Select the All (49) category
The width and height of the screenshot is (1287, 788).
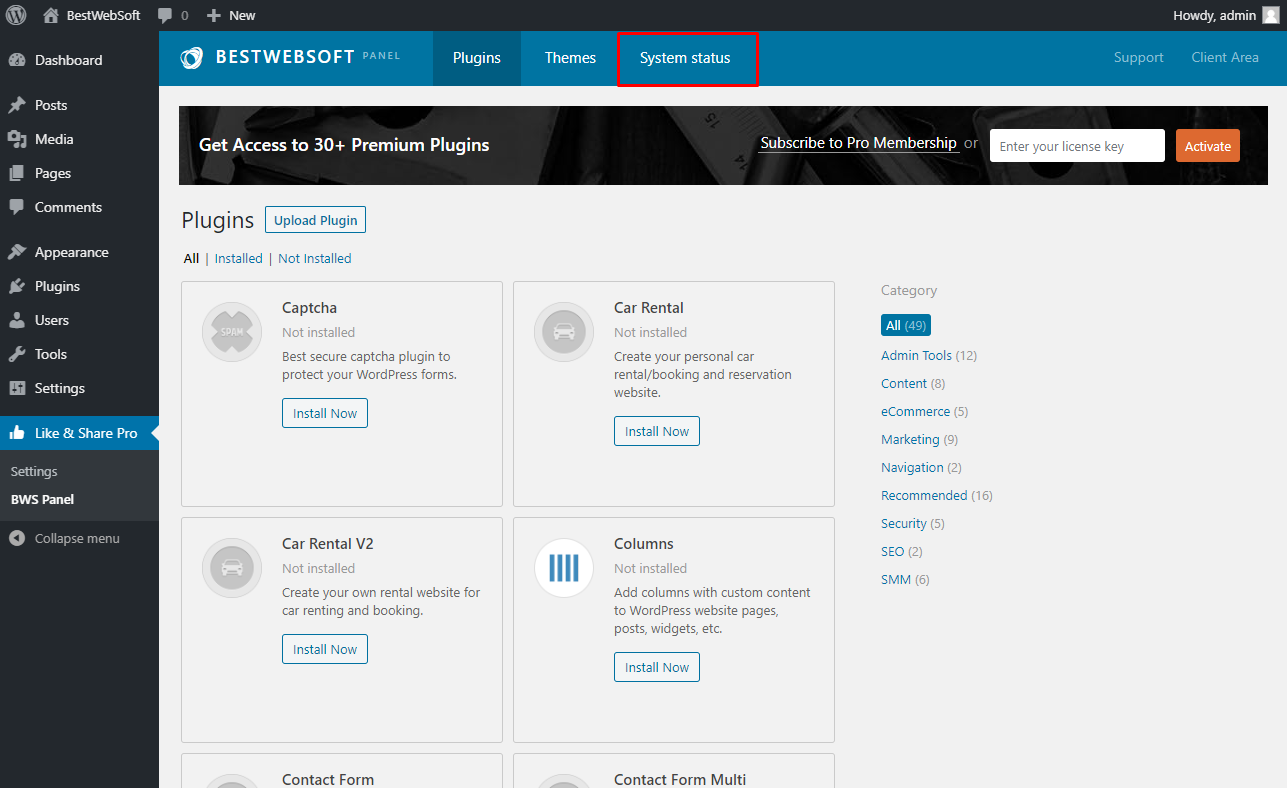point(906,326)
